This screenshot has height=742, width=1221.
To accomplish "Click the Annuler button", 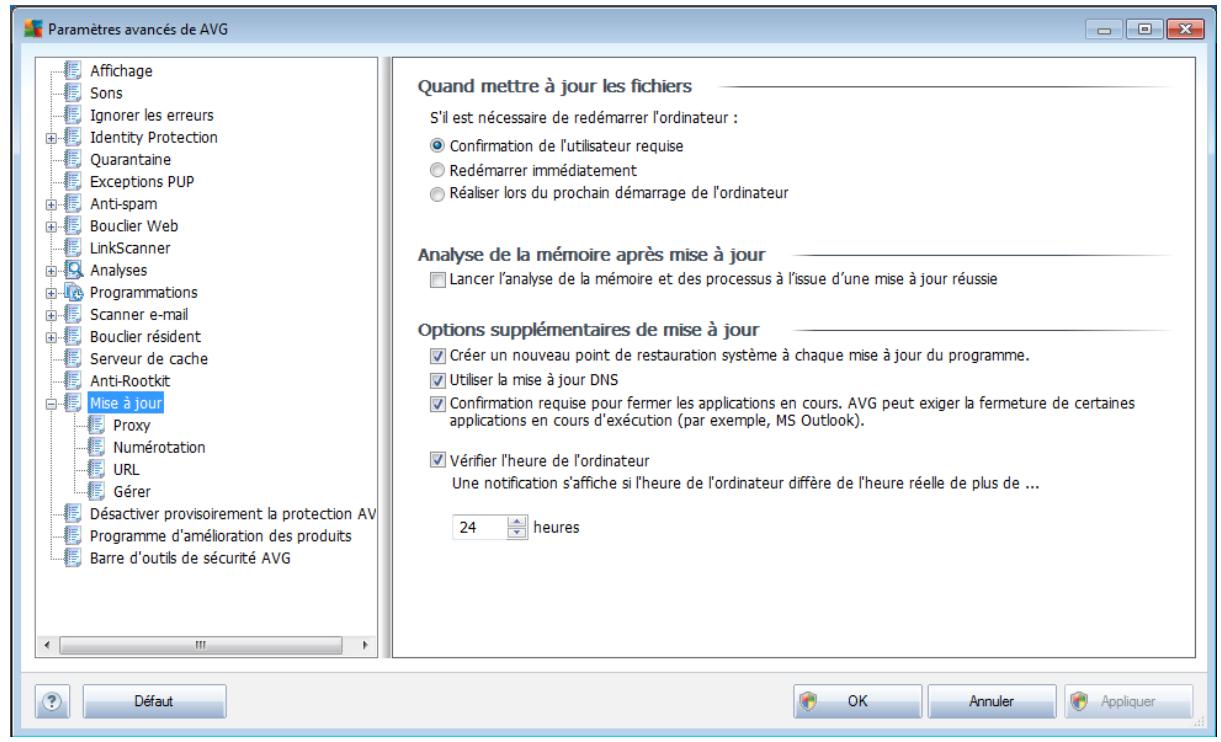I will pyautogui.click(x=990, y=703).
